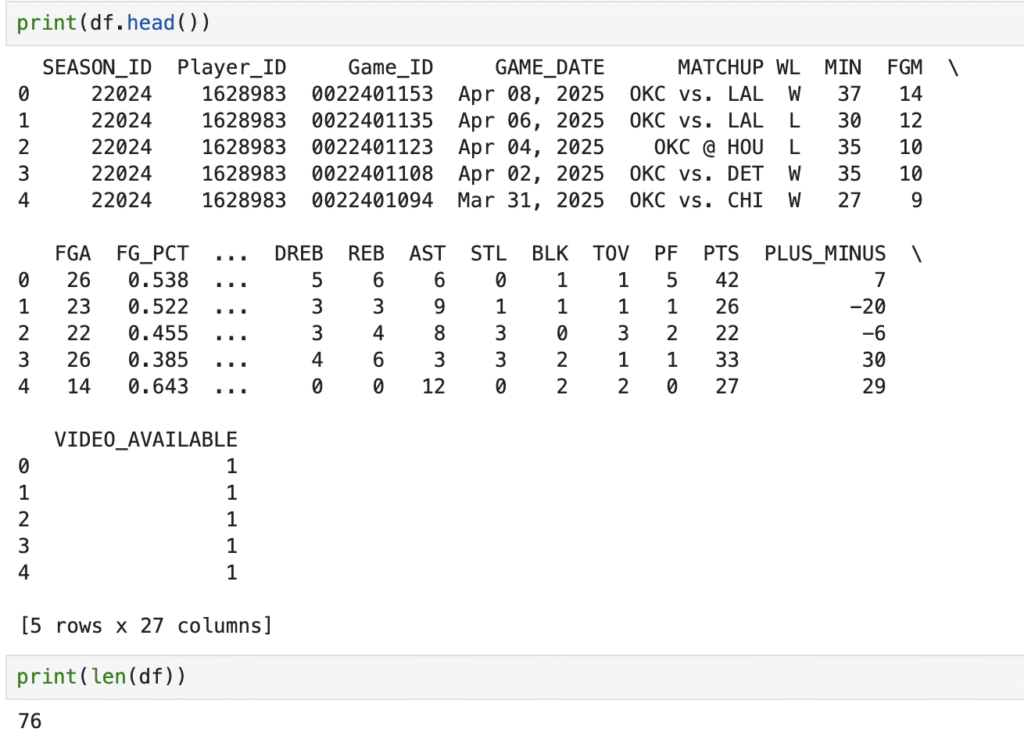
Task: Click the REB column header
Action: [x=366, y=253]
